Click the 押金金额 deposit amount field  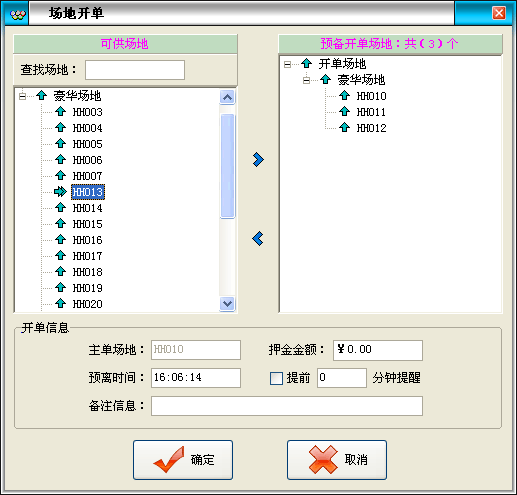(378, 350)
